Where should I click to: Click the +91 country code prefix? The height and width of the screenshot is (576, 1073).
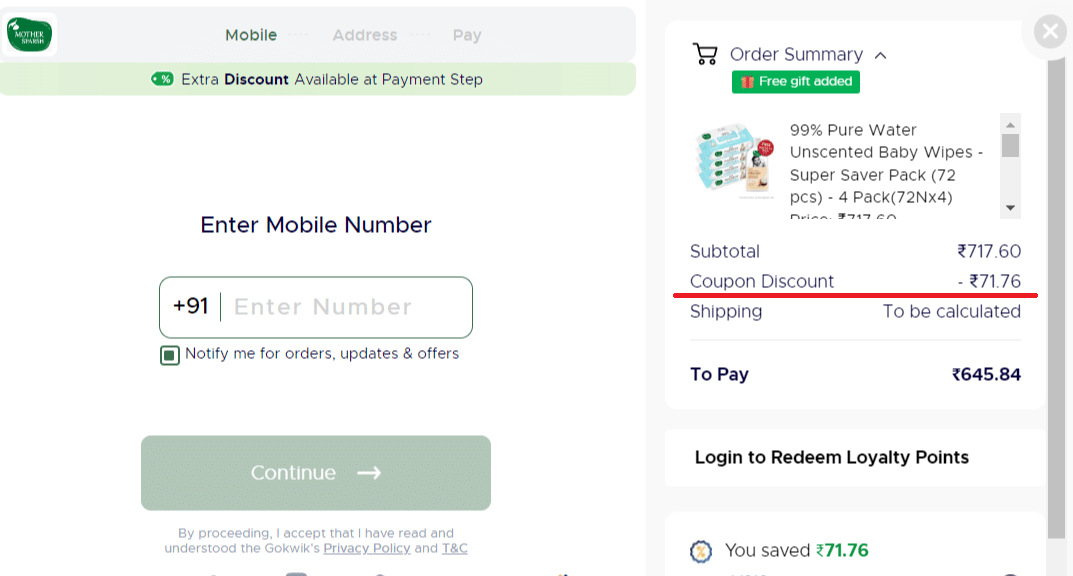point(190,307)
